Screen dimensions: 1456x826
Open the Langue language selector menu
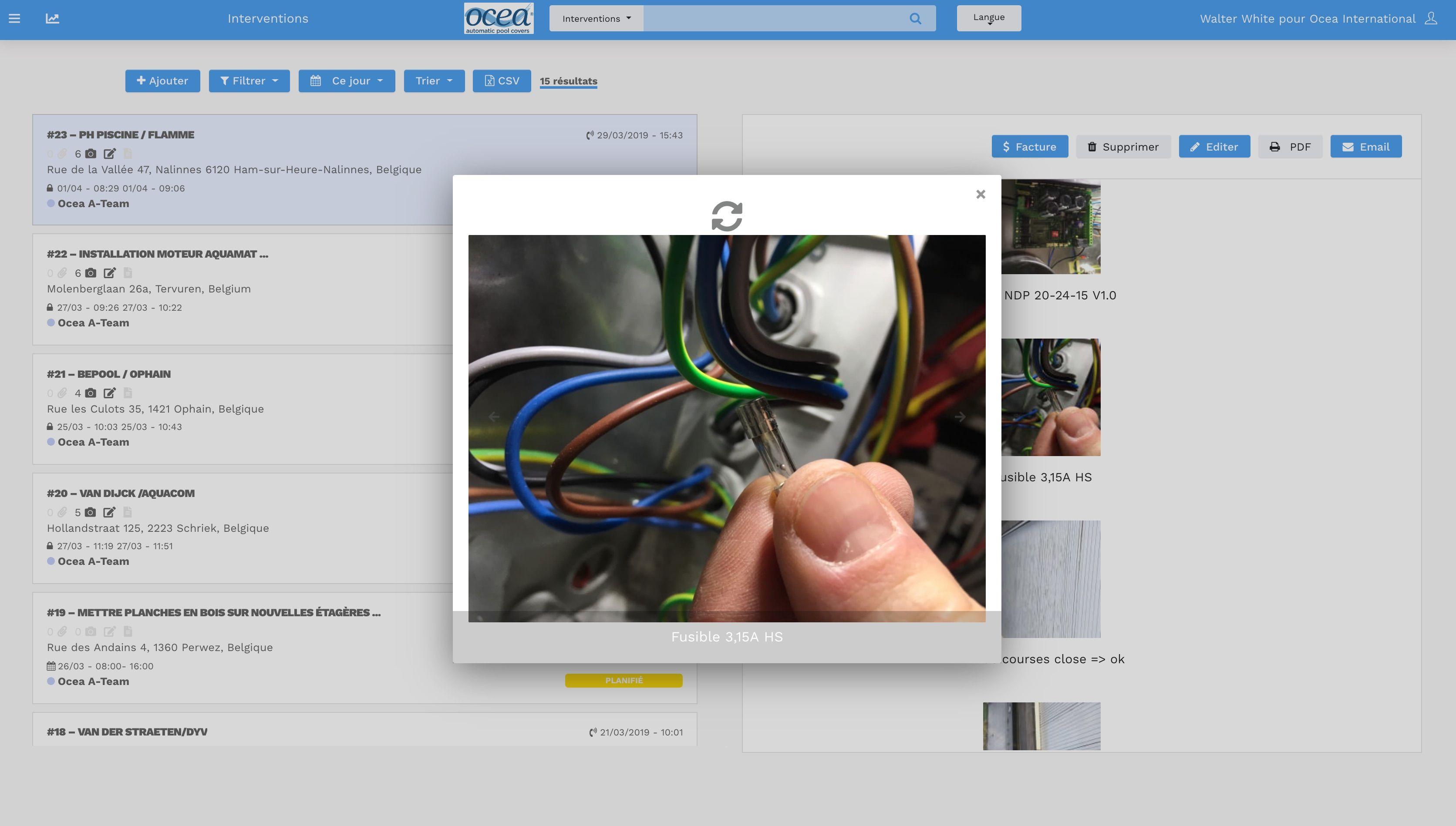pos(988,18)
